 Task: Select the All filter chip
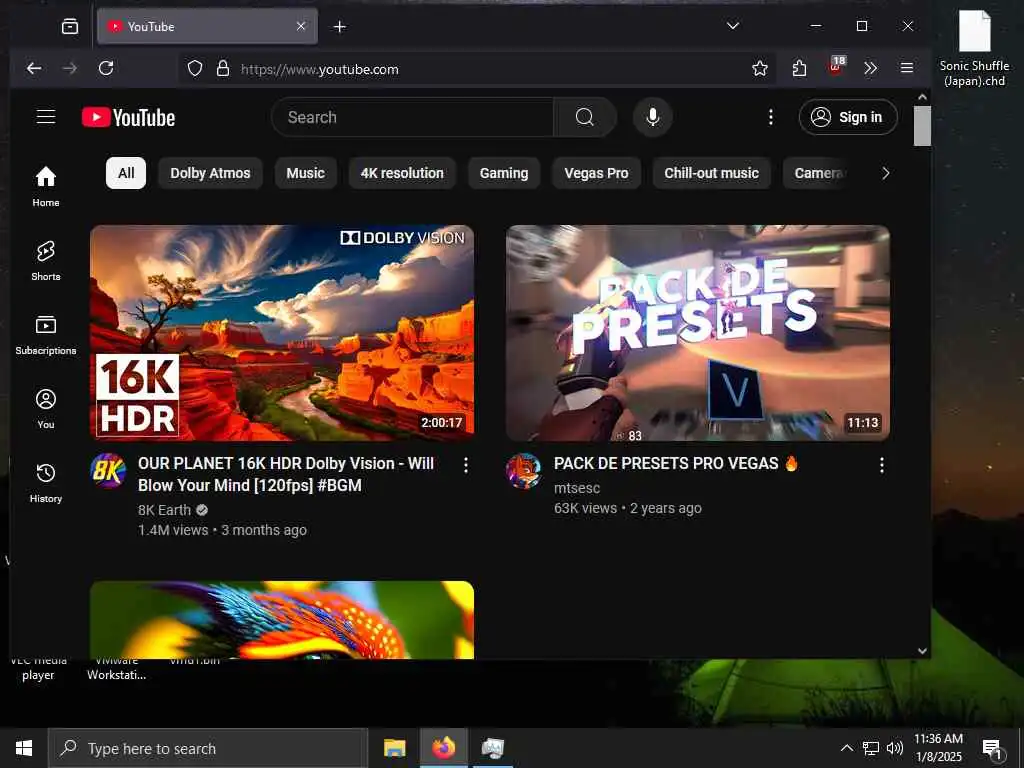coord(126,173)
